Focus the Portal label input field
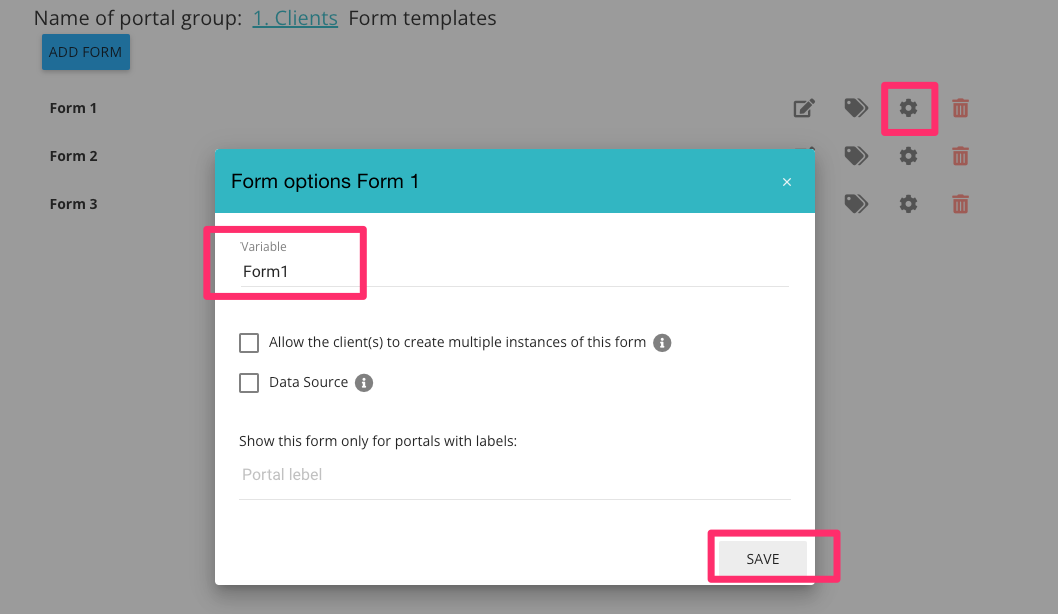Viewport: 1058px width, 614px height. (514, 475)
